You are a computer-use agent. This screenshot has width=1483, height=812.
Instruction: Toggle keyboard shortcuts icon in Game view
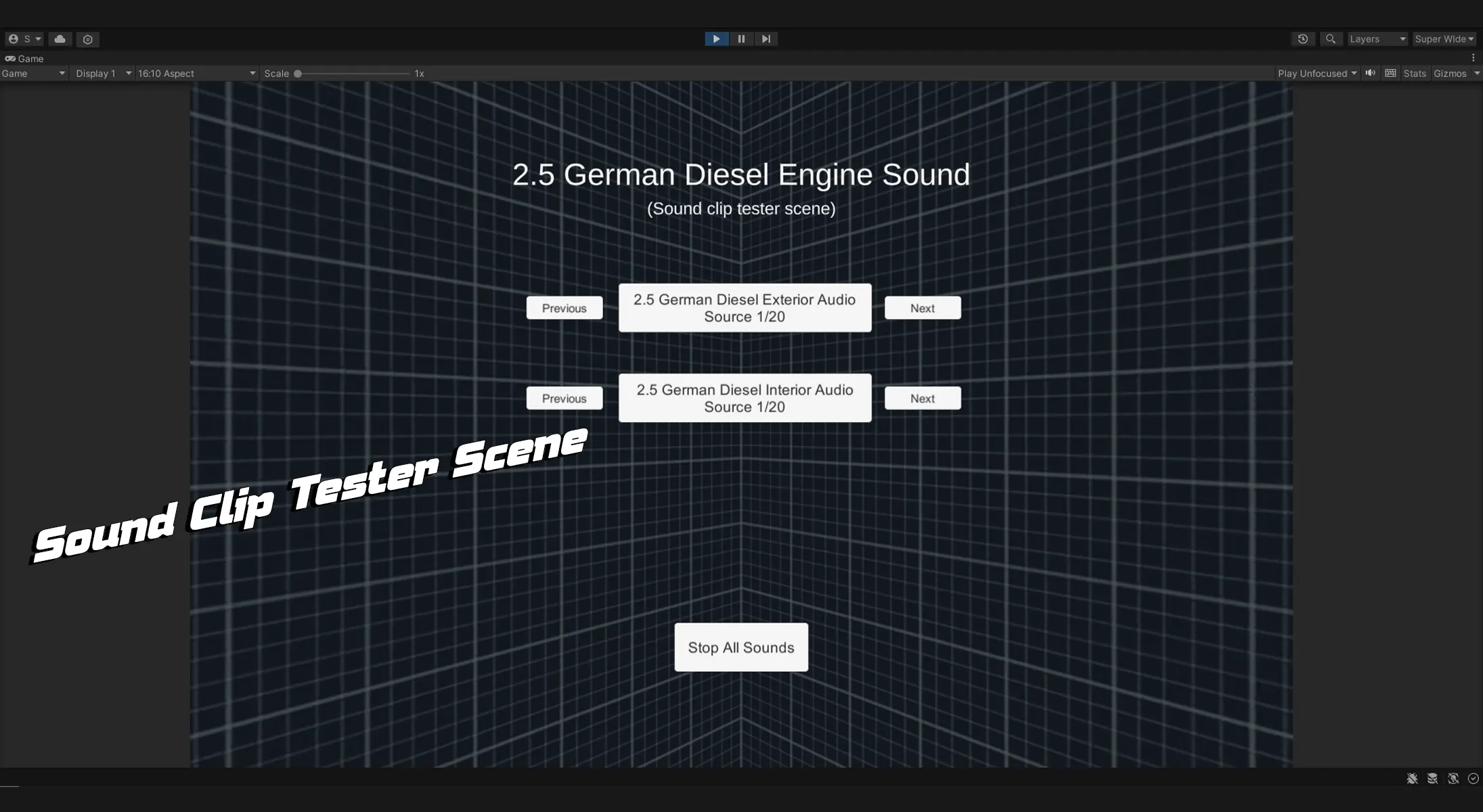point(1390,73)
